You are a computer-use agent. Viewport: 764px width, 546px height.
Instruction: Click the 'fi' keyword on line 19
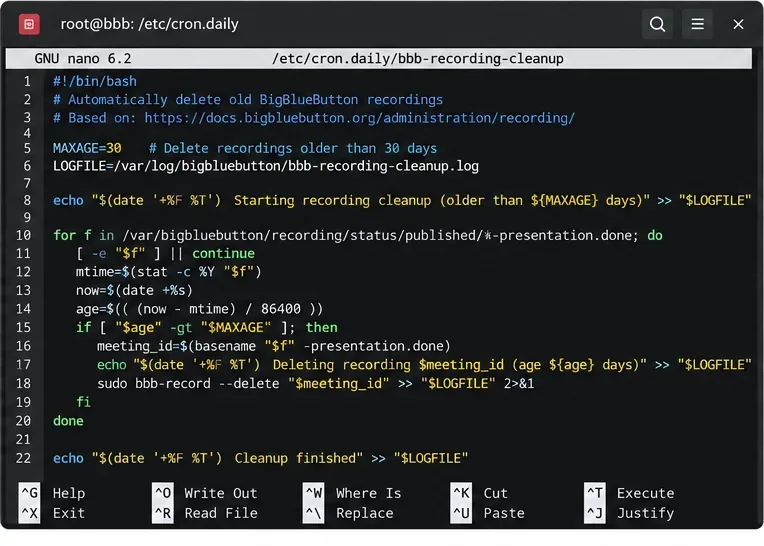coord(83,402)
